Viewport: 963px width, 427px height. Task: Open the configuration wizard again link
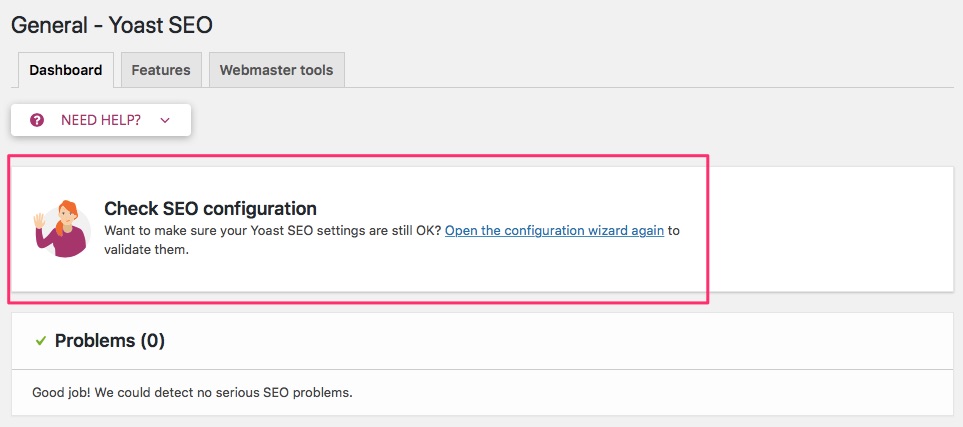554,231
